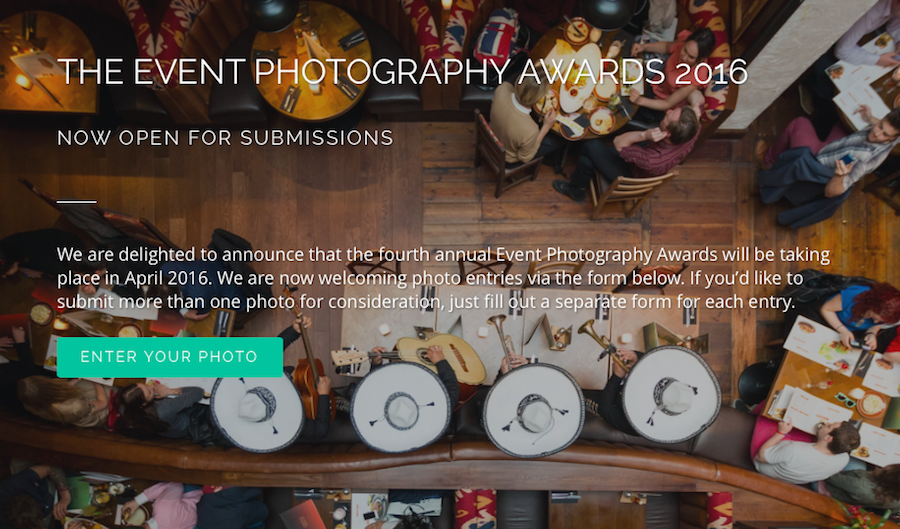Click the rightmost white sombrero hat
Viewport: 900px width, 529px height.
coord(671,394)
